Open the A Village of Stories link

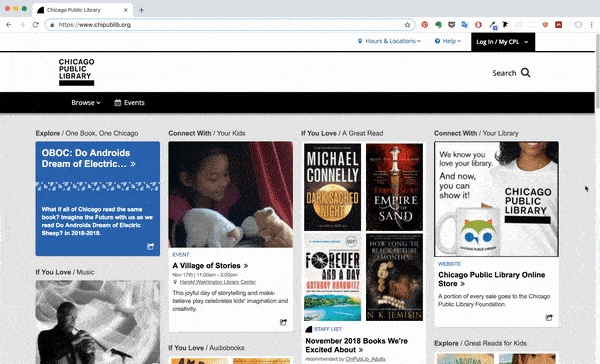(x=210, y=265)
